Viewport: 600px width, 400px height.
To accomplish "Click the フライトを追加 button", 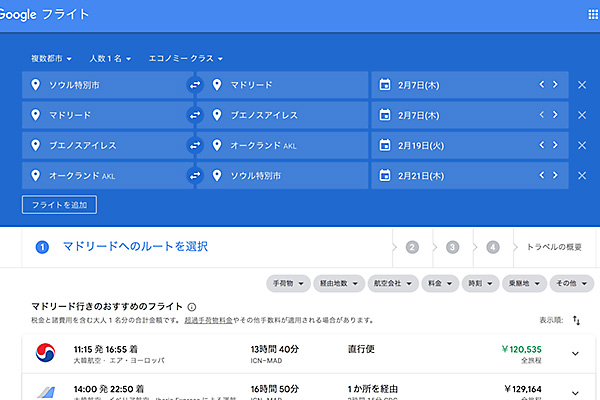I will [x=59, y=205].
